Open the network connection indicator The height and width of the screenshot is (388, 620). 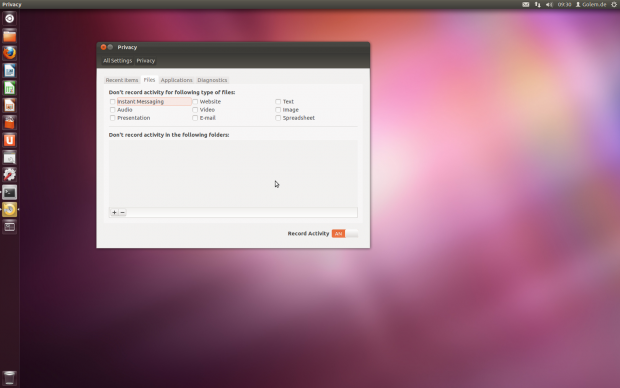537,4
